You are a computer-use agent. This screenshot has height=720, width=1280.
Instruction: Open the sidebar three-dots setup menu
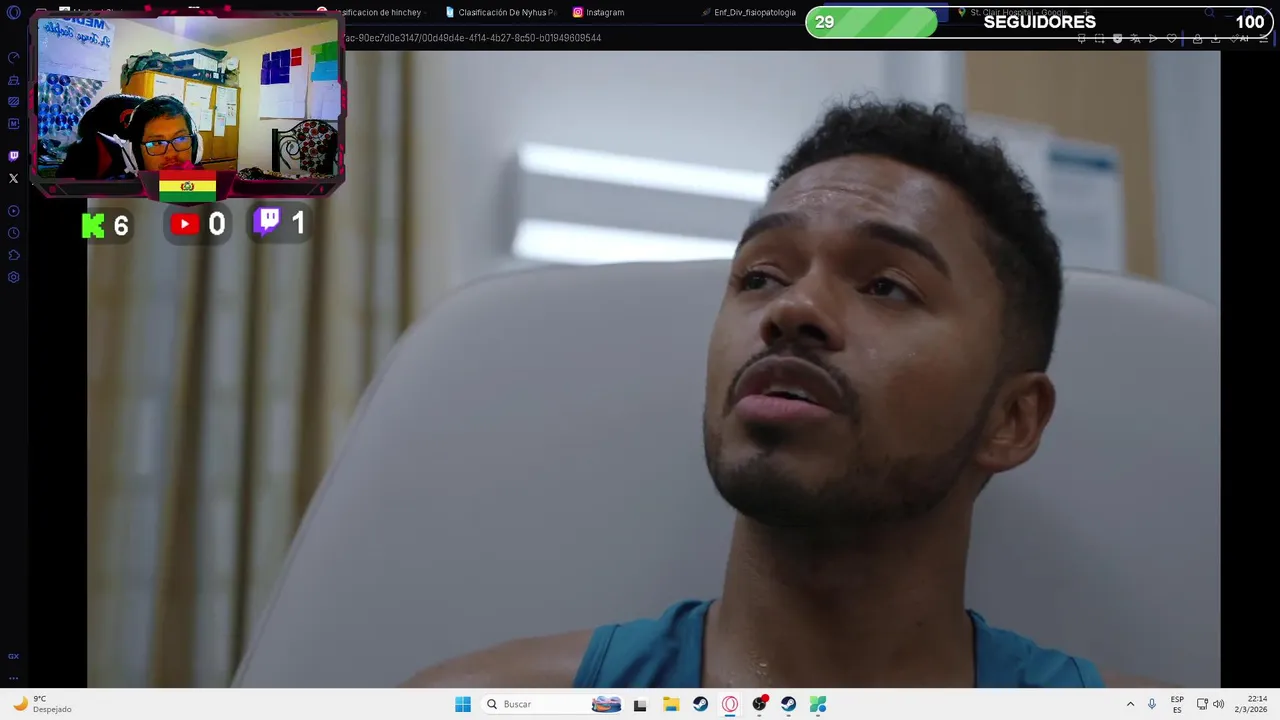(x=13, y=678)
